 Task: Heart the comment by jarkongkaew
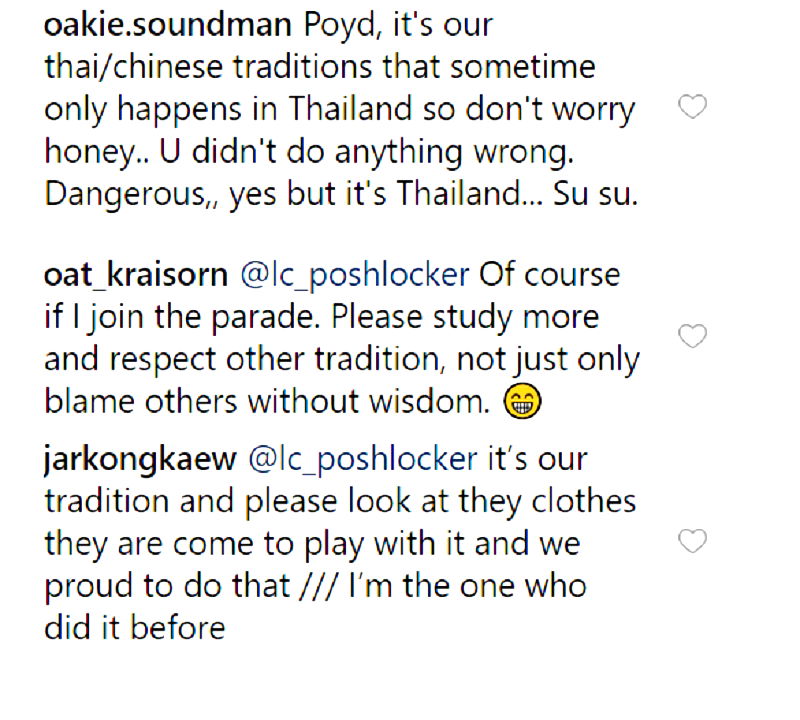click(693, 542)
